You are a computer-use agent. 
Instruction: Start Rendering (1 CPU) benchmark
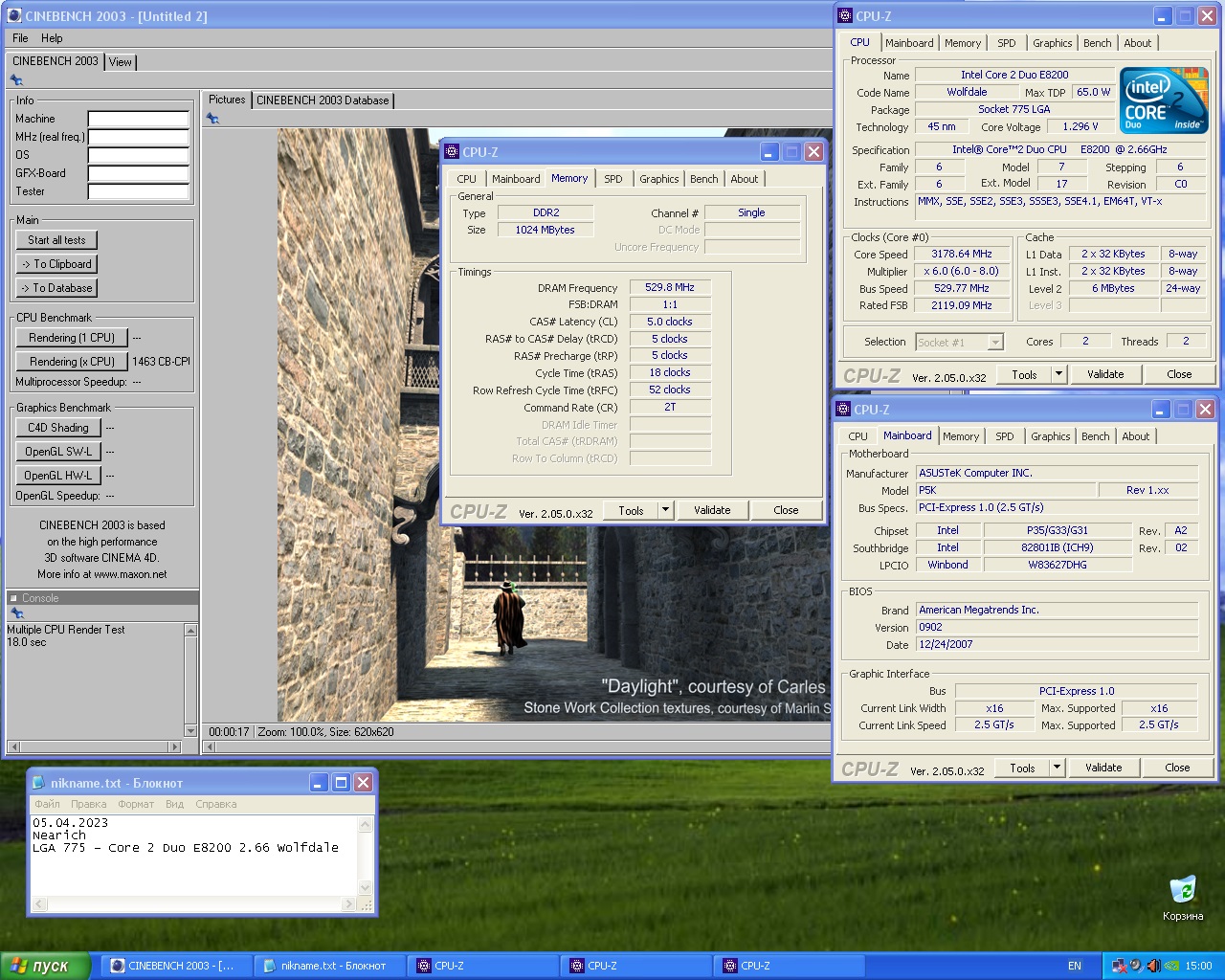pyautogui.click(x=72, y=338)
